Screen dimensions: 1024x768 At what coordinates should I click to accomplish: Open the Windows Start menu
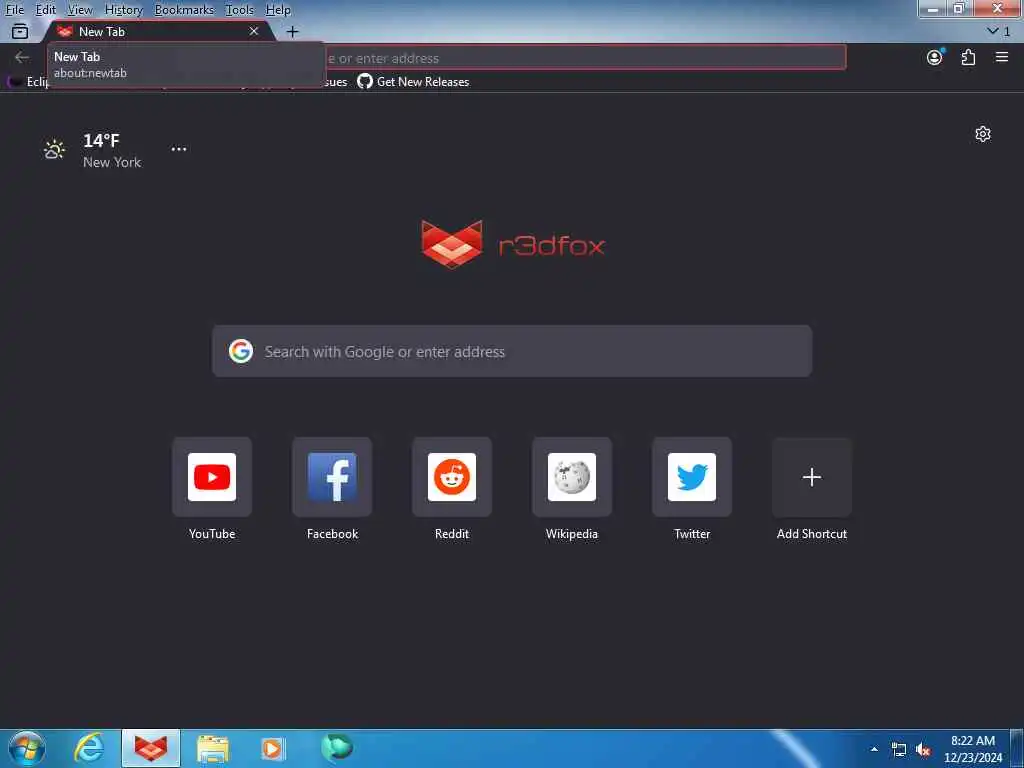27,748
